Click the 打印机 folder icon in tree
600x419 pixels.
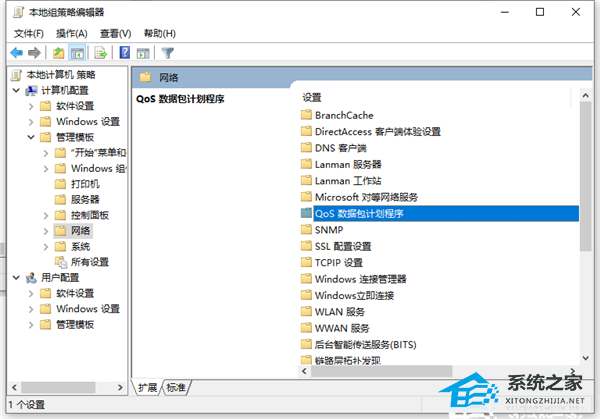[x=60, y=184]
